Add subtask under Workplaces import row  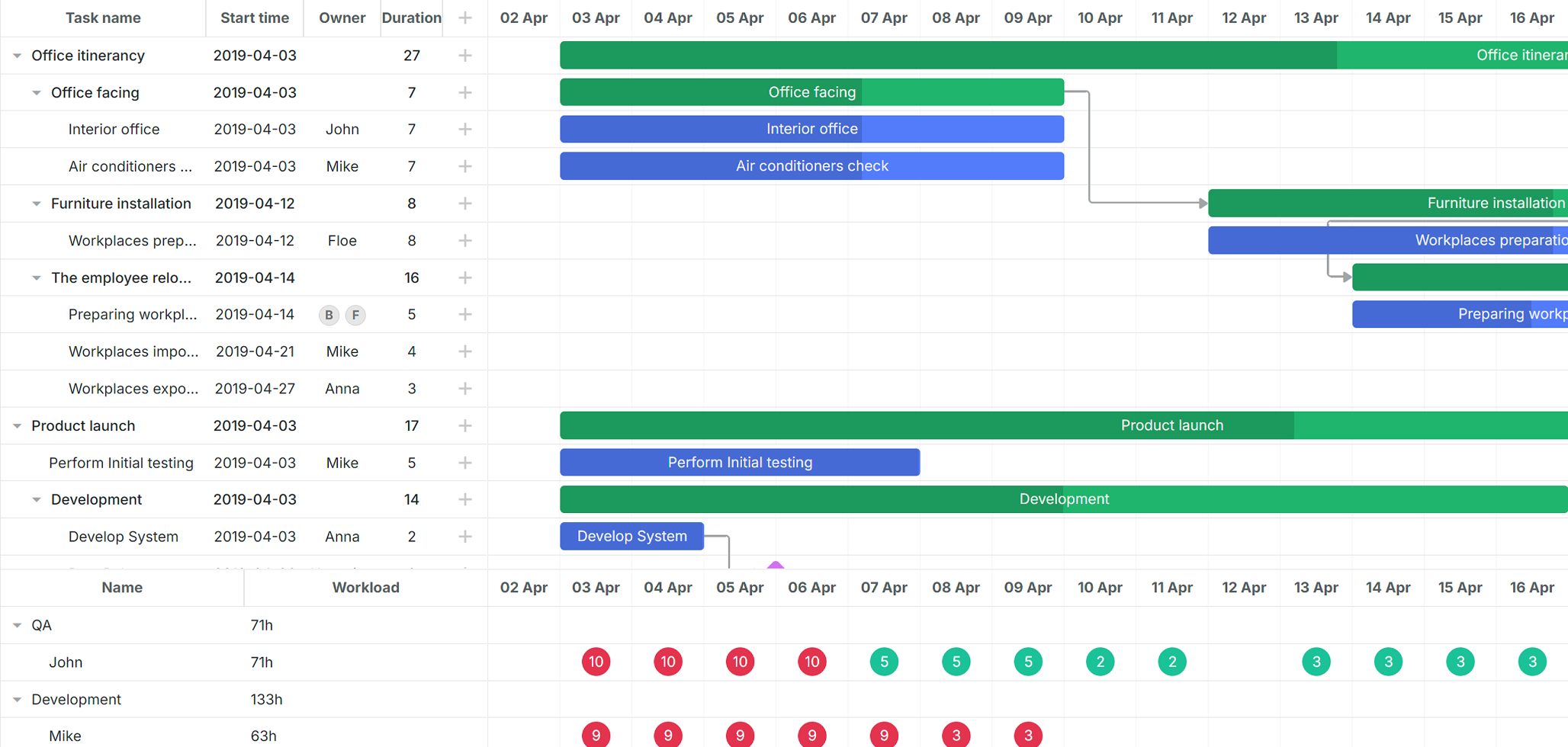pos(465,351)
